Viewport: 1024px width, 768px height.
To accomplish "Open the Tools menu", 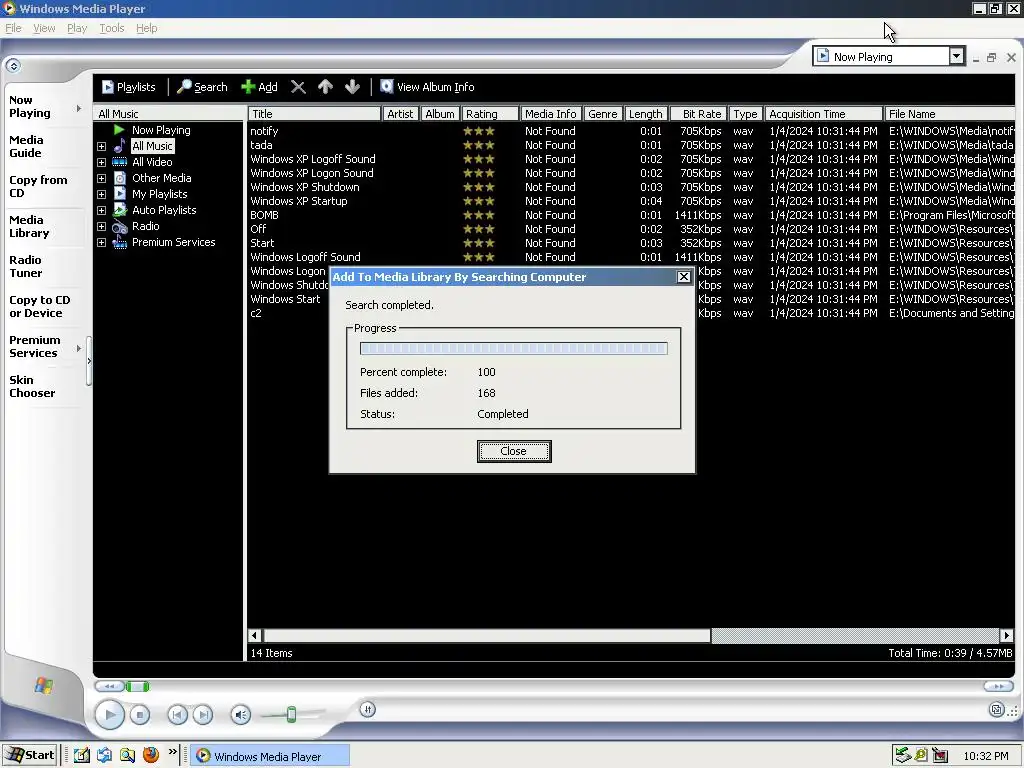I will [x=112, y=28].
